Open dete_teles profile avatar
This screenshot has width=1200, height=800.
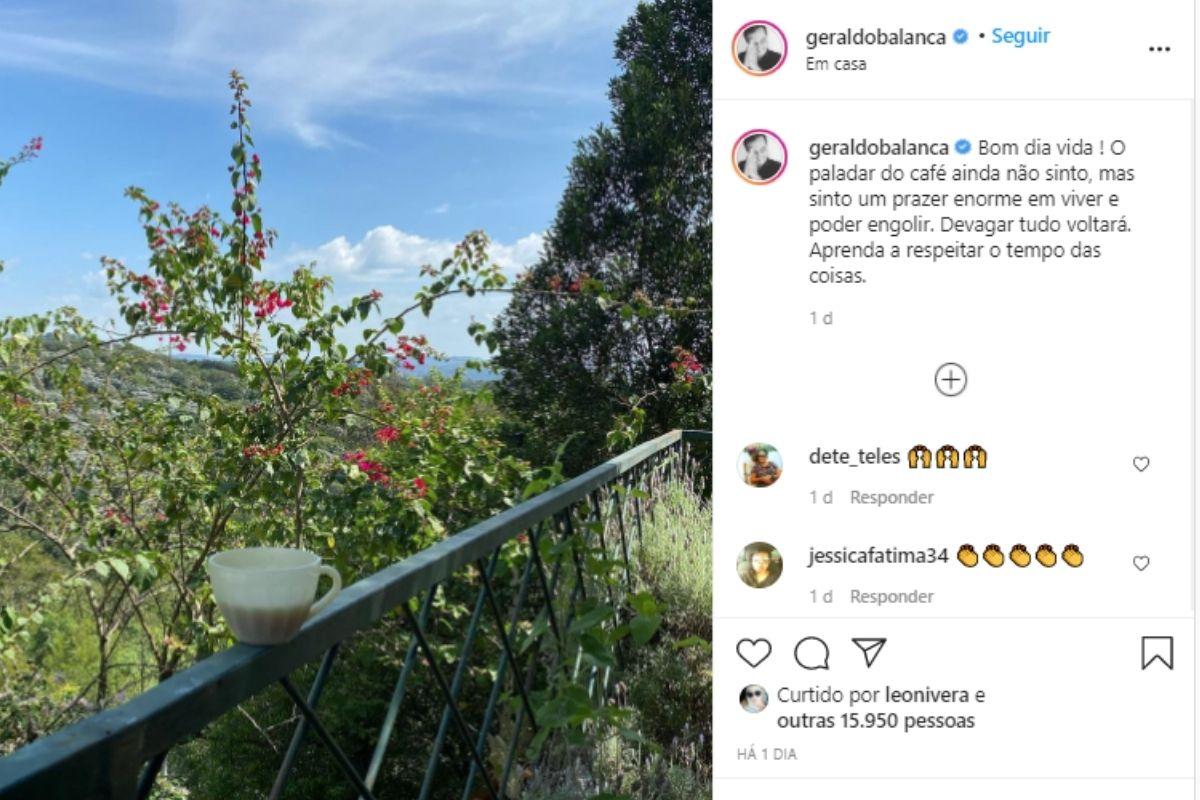[x=759, y=465]
